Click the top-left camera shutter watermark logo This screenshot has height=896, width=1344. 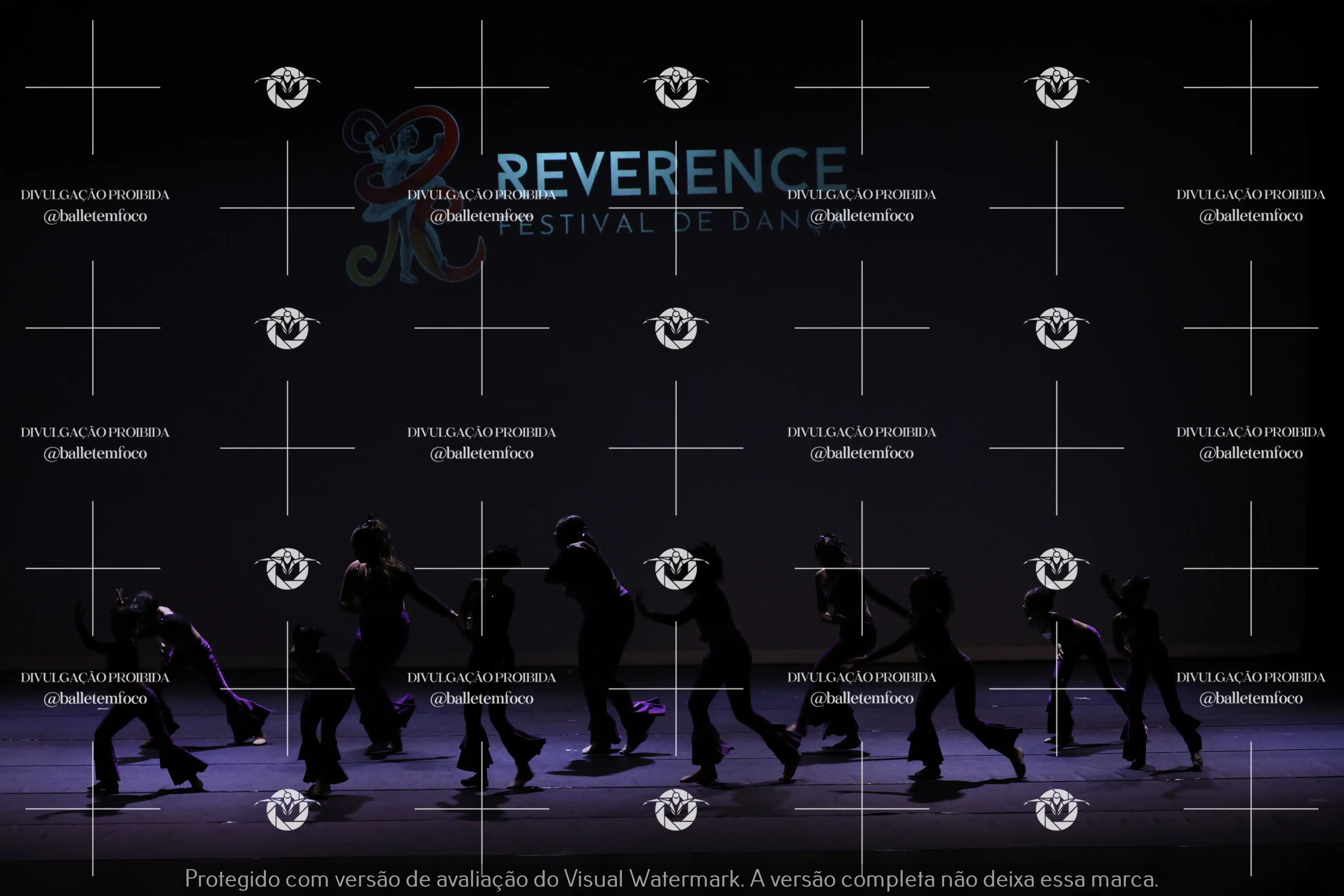[287, 87]
